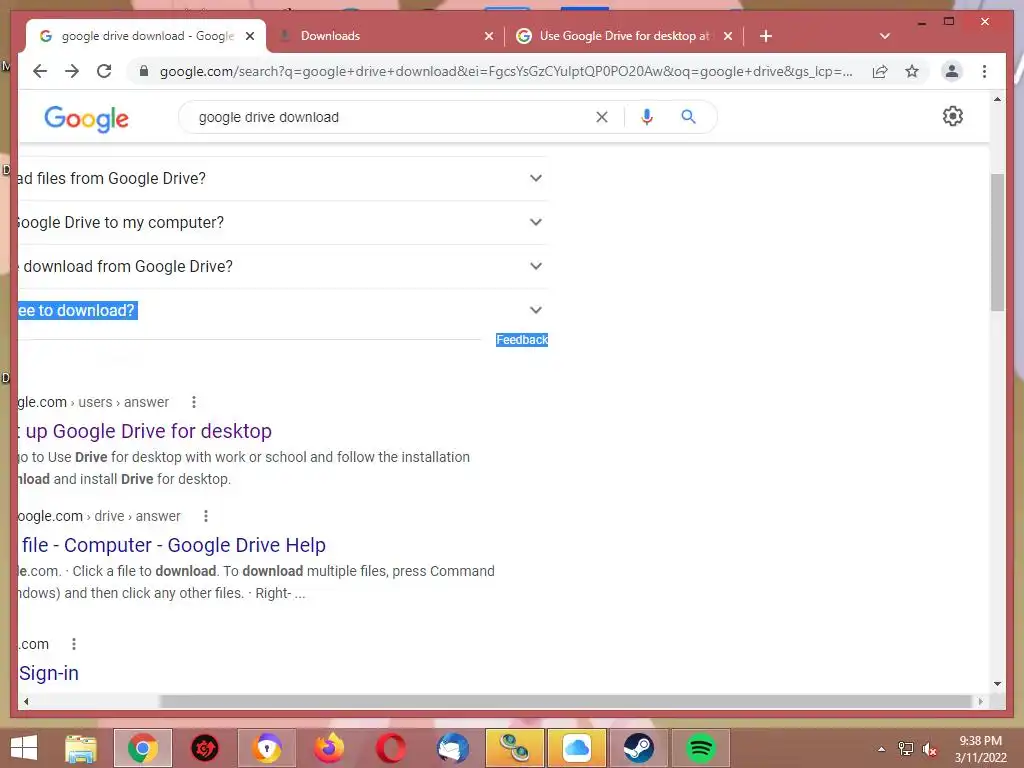Click the horizontal scrollbar thumb
This screenshot has width=1024, height=768.
click(x=566, y=701)
